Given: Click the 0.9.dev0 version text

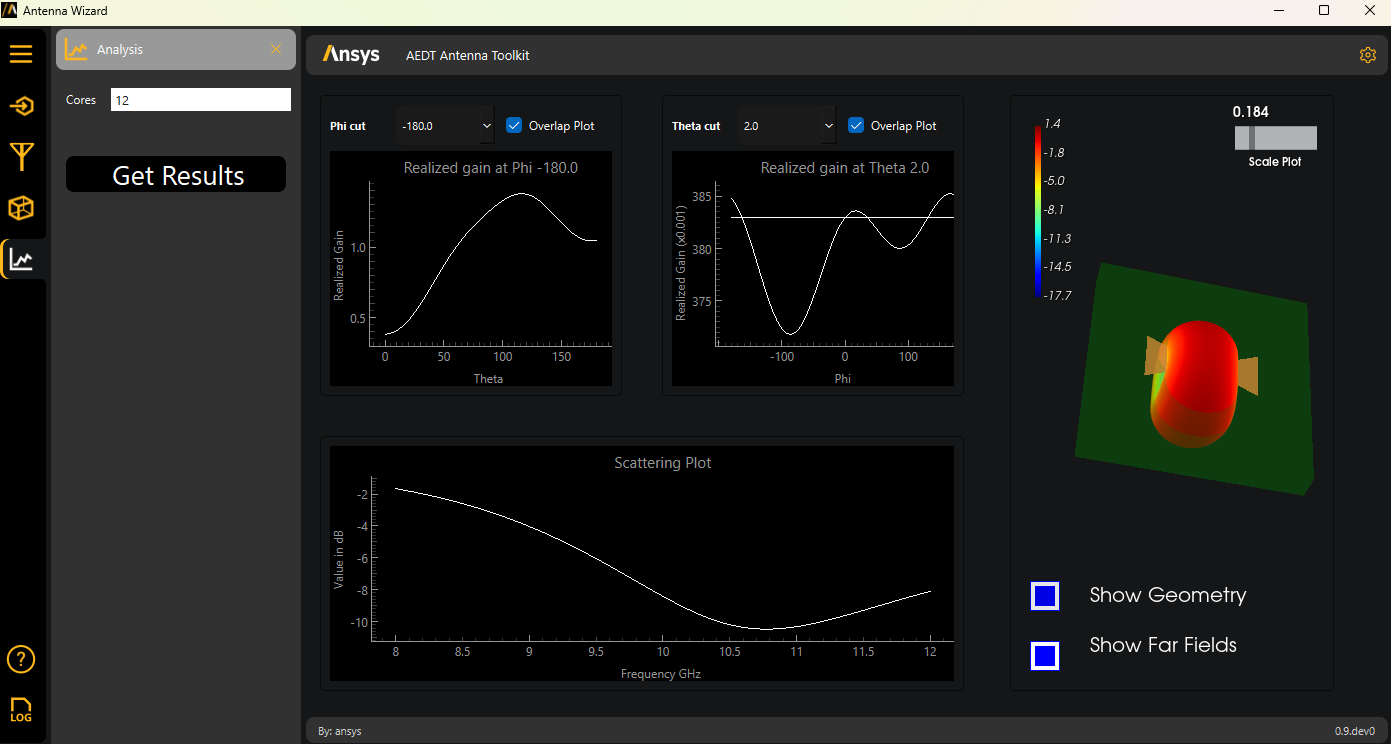Looking at the screenshot, I should [1355, 731].
